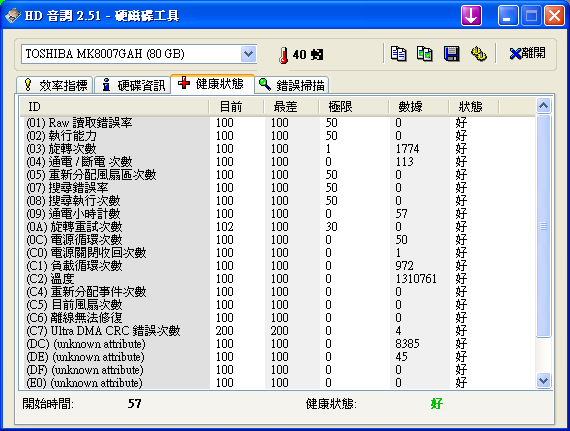
Task: Click the copy screenshot icon
Action: tap(425, 54)
